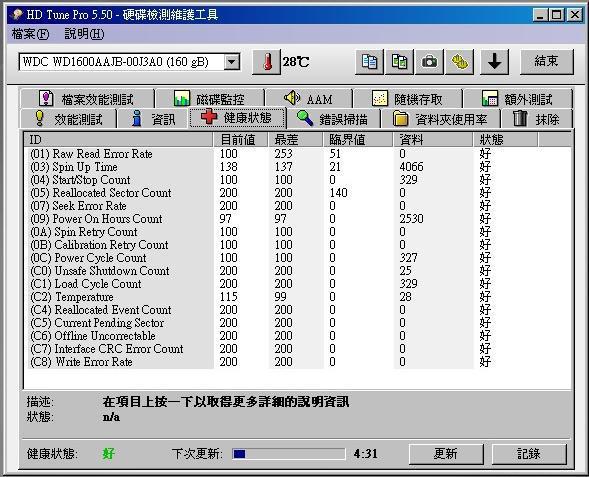Click the 資料 column header

point(433,140)
